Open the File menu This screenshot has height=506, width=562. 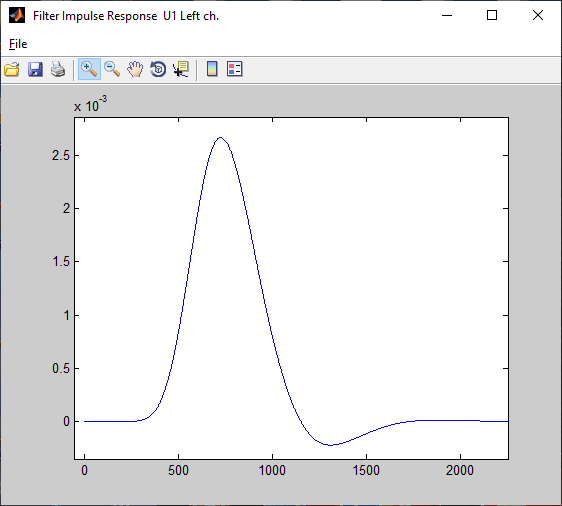pyautogui.click(x=18, y=44)
